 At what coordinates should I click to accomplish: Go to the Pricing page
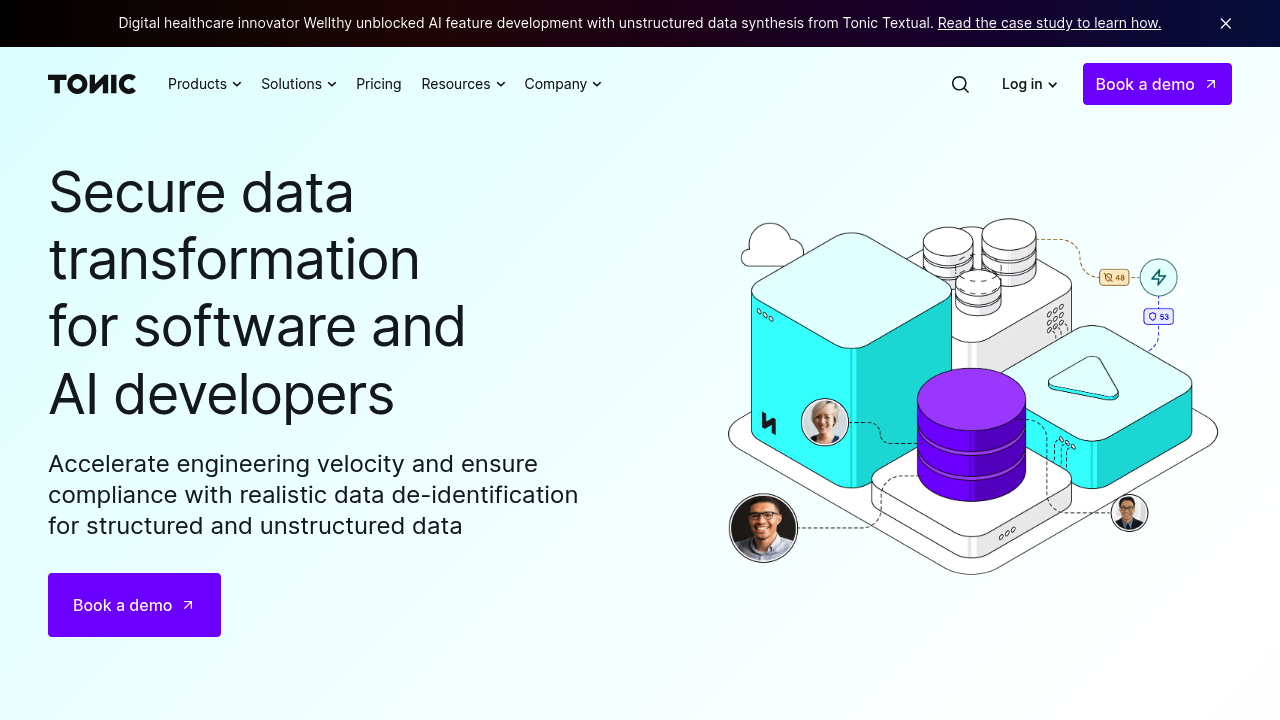(x=379, y=84)
